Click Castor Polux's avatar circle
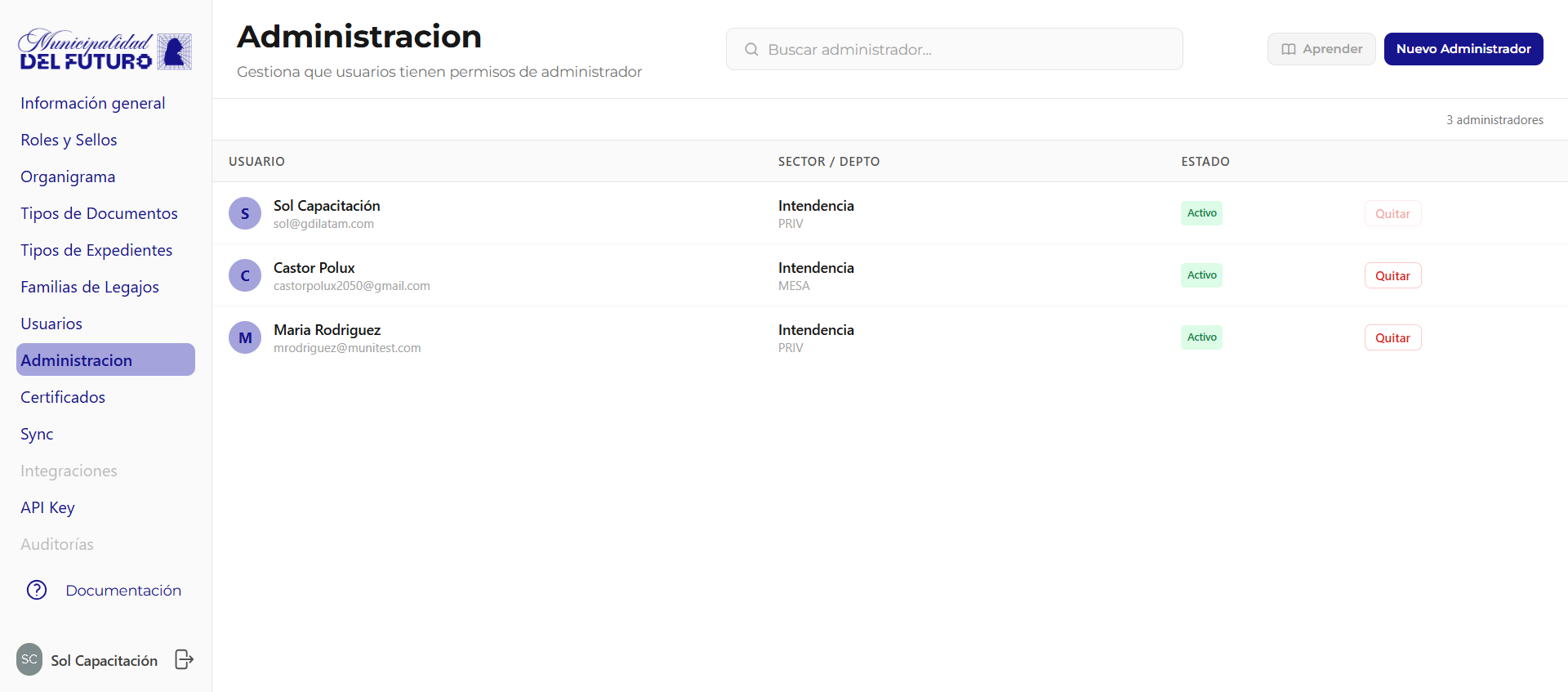Image resolution: width=1568 pixels, height=692 pixels. [245, 276]
